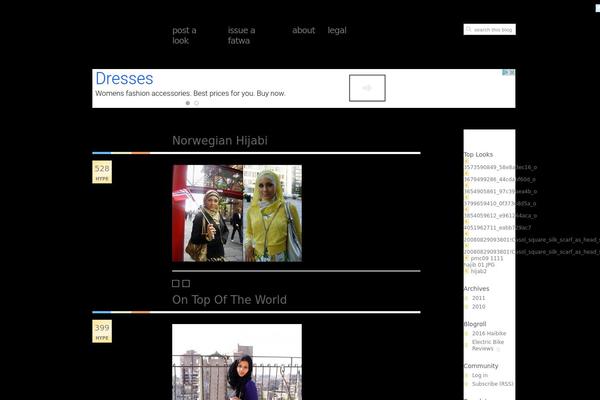
Task: Click the 'Blogroll' sidebar heading
Action: (475, 324)
